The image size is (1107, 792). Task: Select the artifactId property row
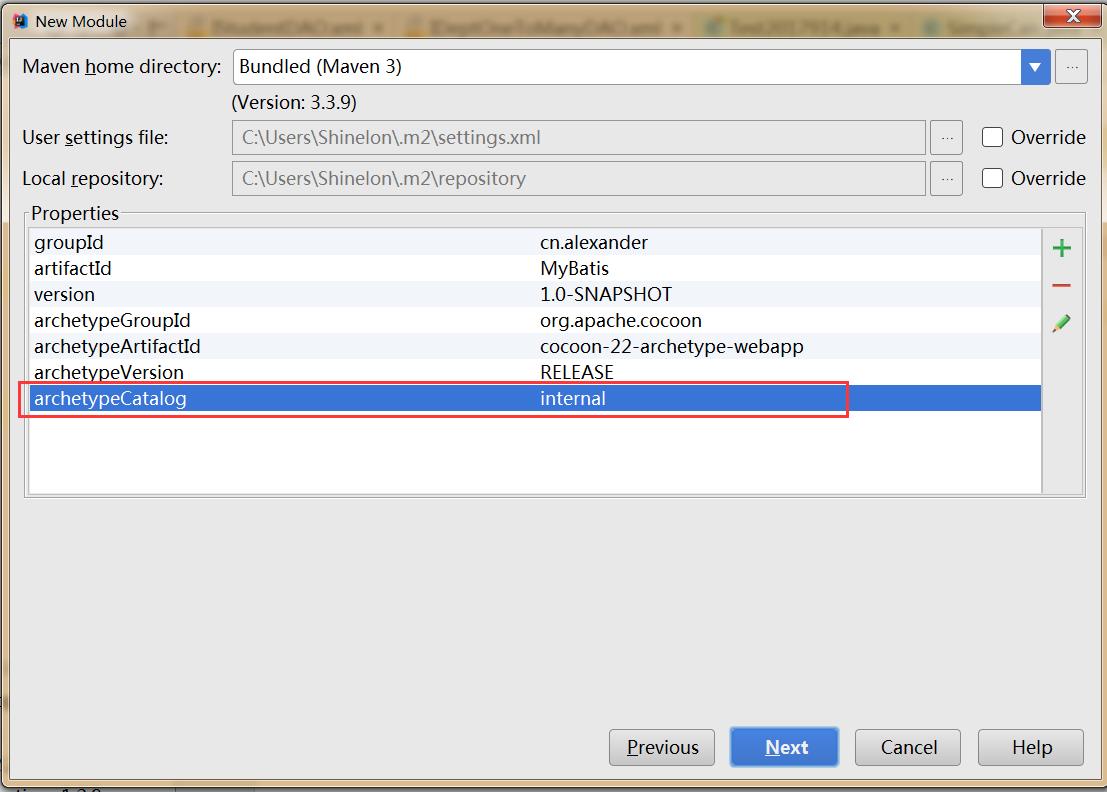click(535, 268)
